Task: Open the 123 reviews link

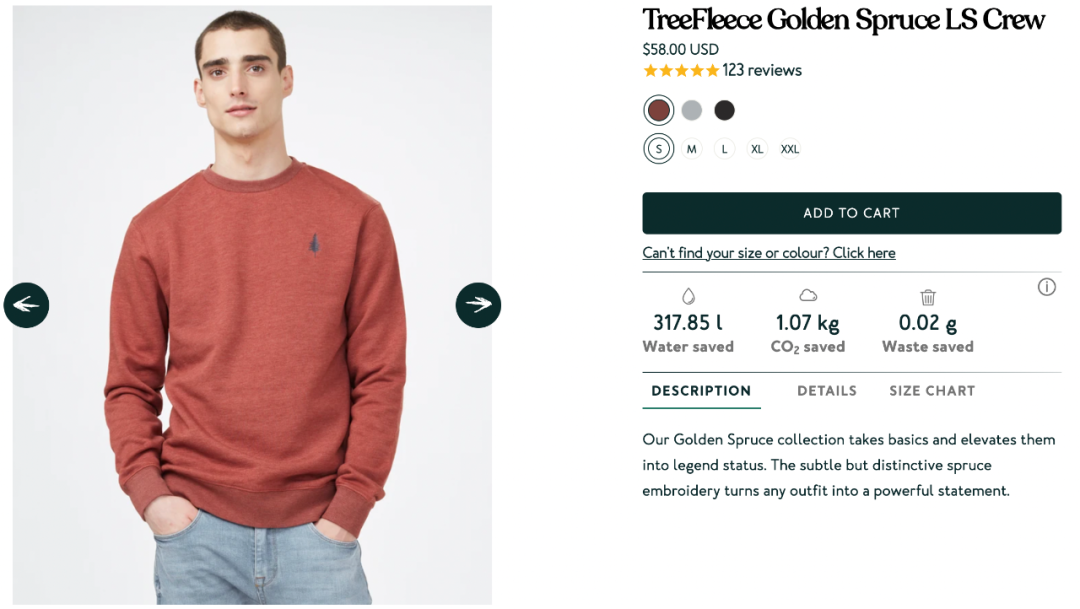Action: point(762,71)
